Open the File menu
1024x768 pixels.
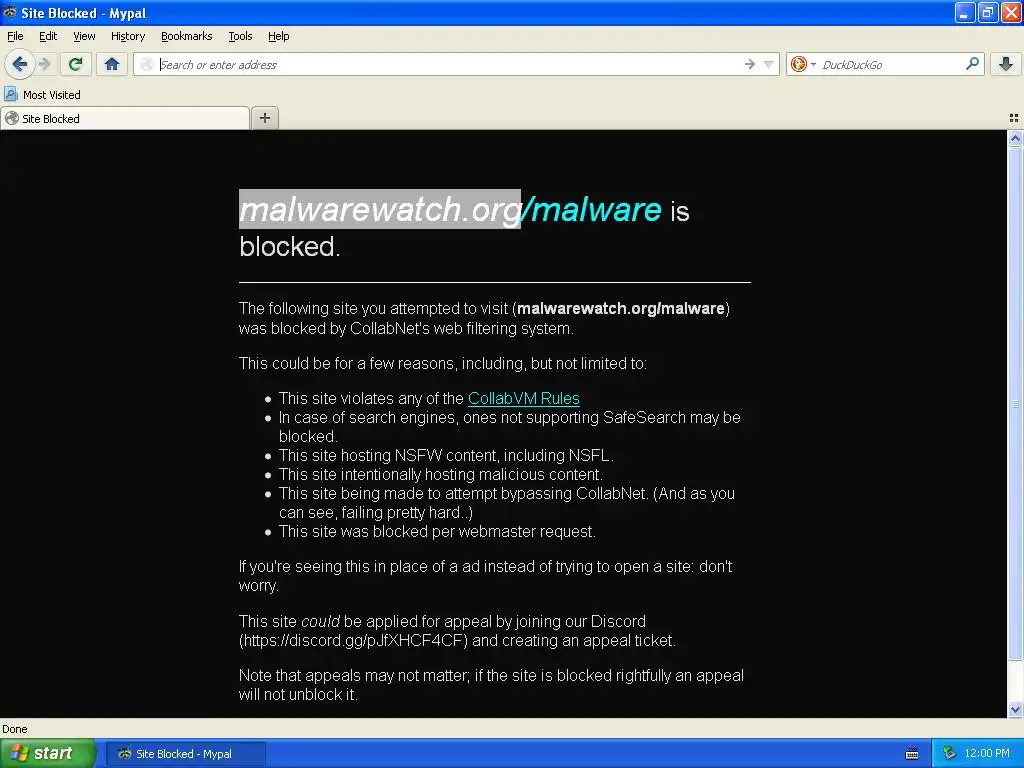pos(15,37)
